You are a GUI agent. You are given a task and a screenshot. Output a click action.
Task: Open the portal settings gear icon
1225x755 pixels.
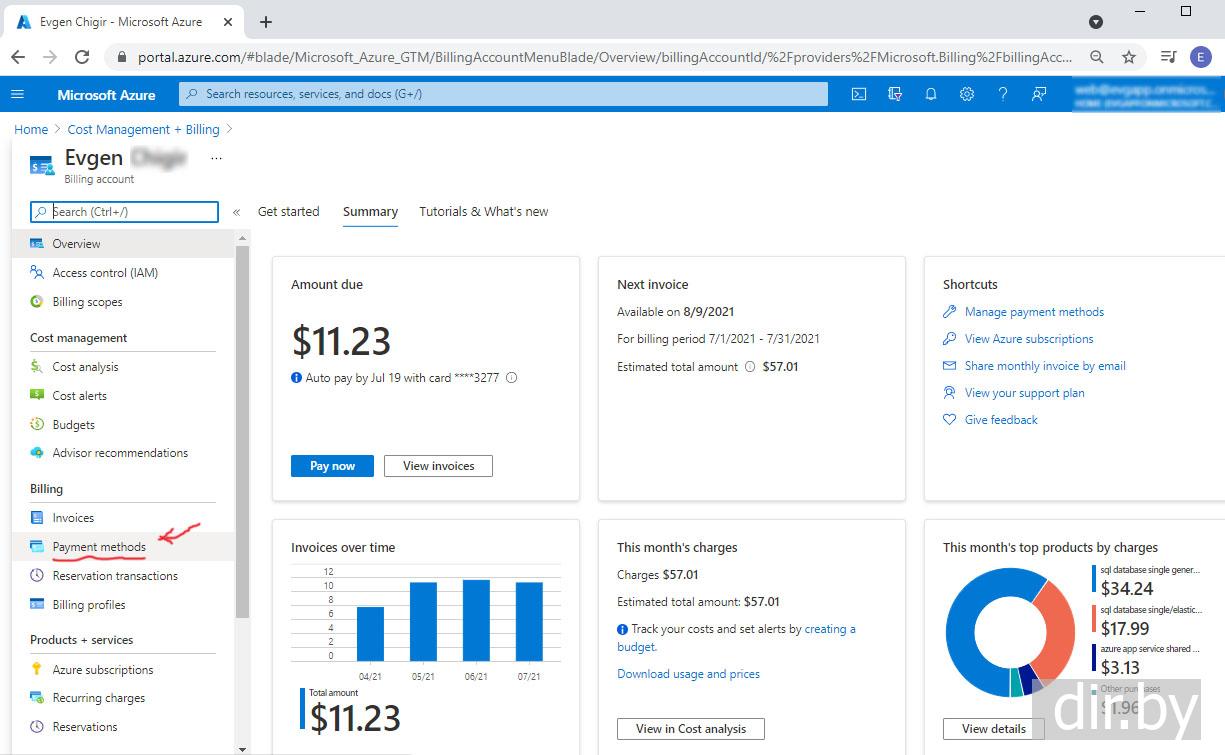pos(967,94)
